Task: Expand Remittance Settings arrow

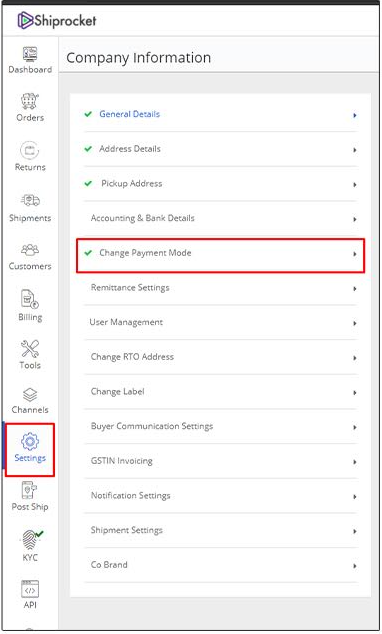Action: (x=355, y=289)
